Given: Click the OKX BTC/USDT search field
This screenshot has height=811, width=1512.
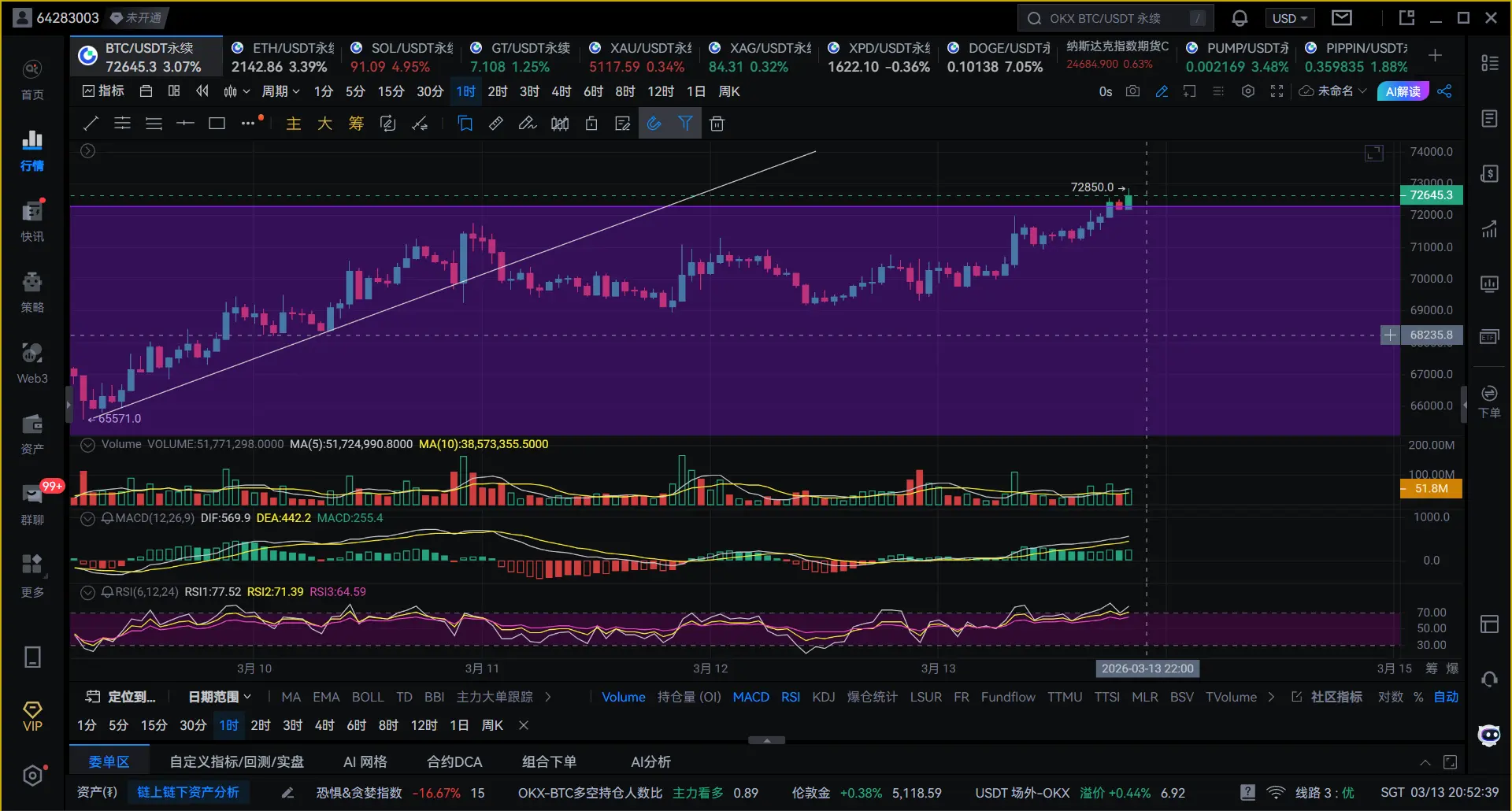Looking at the screenshot, I should 1115,18.
